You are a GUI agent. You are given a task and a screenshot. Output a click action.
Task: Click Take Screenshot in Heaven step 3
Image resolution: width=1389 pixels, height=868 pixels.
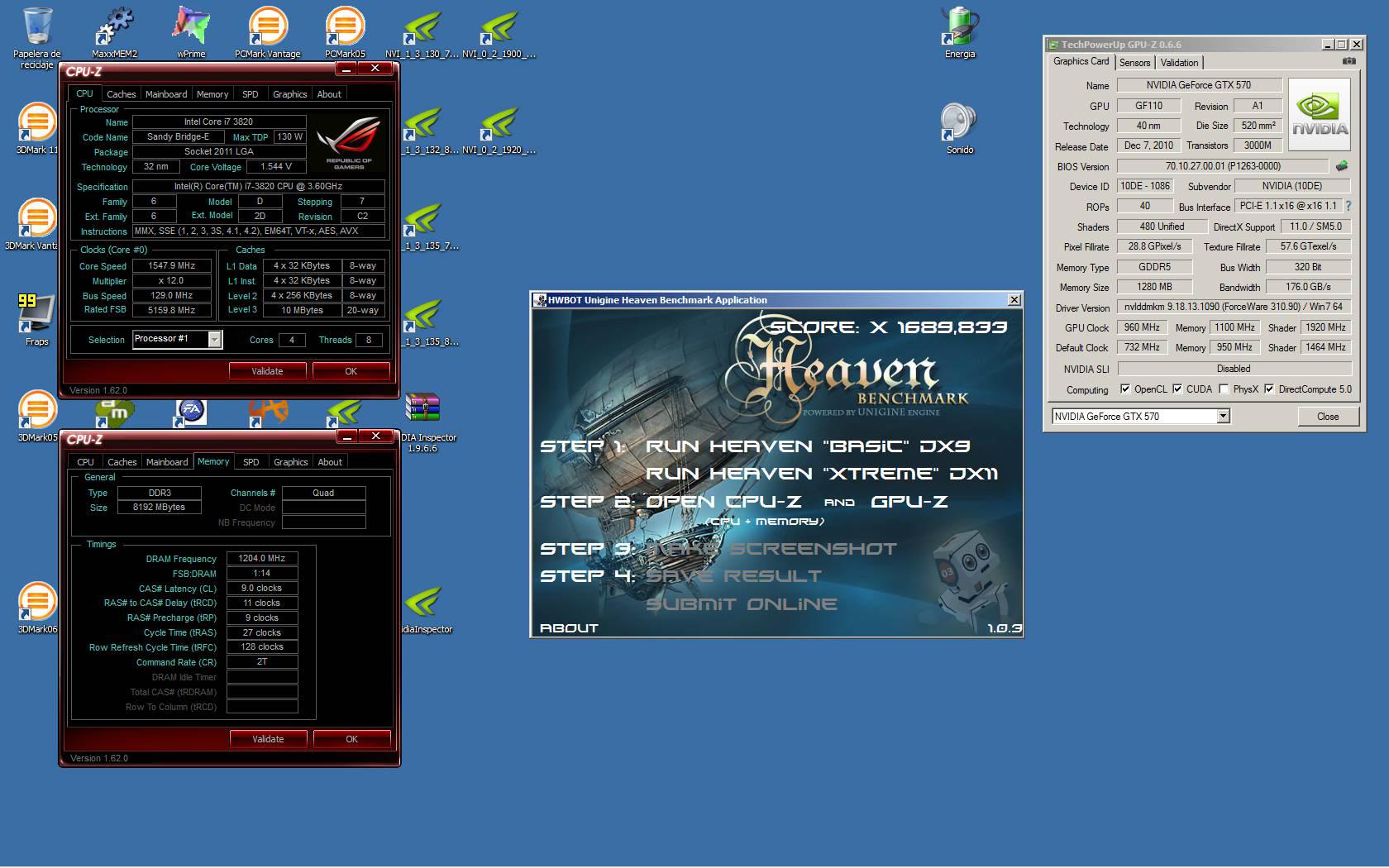[x=771, y=549]
